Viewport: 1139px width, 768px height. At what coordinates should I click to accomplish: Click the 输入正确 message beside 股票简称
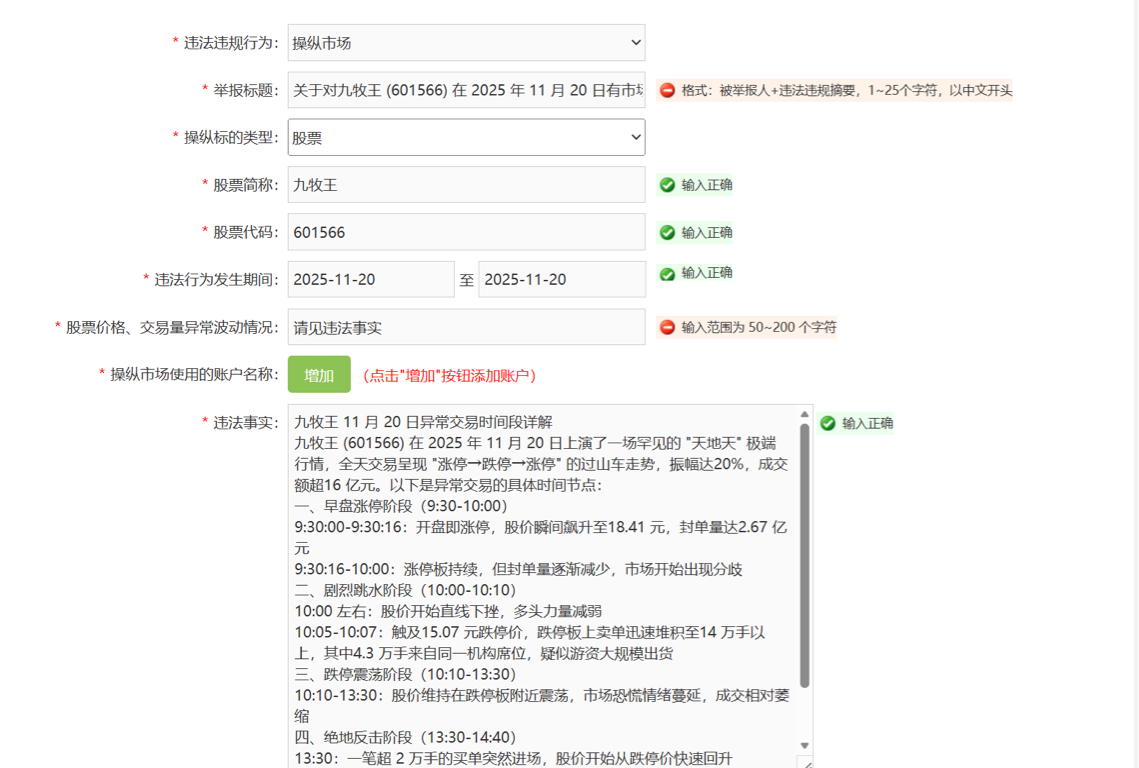[x=707, y=185]
